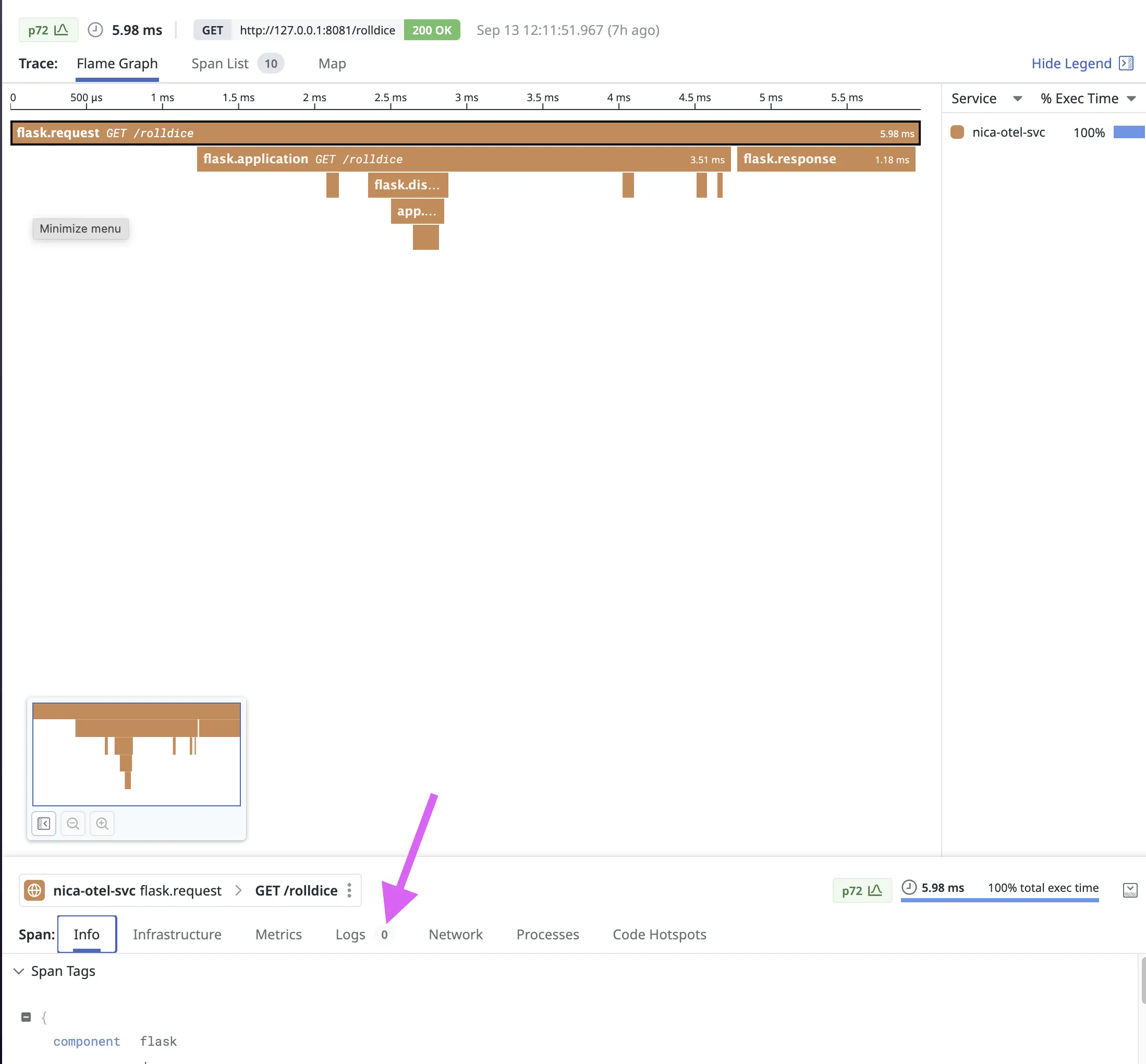Click the Infrastructure tab in span panel
Viewport: 1146px width, 1064px height.
[x=177, y=934]
